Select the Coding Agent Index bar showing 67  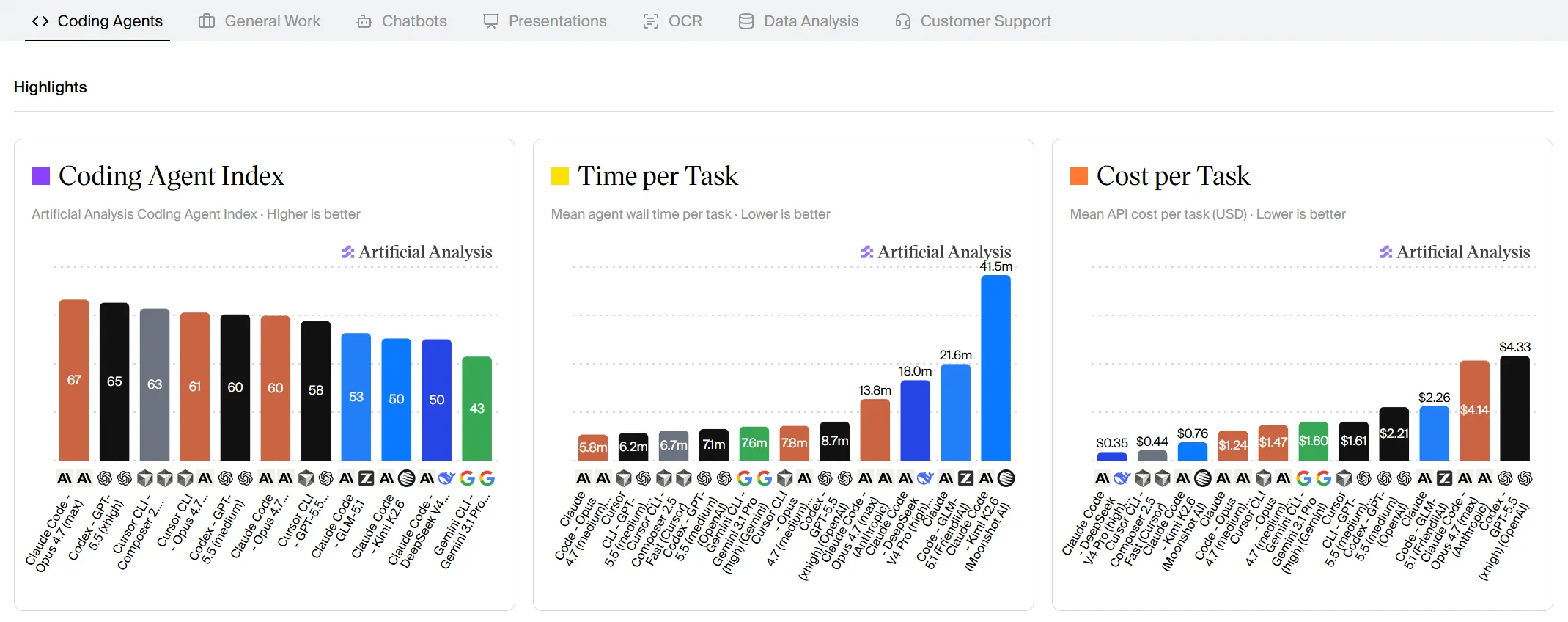(x=74, y=380)
